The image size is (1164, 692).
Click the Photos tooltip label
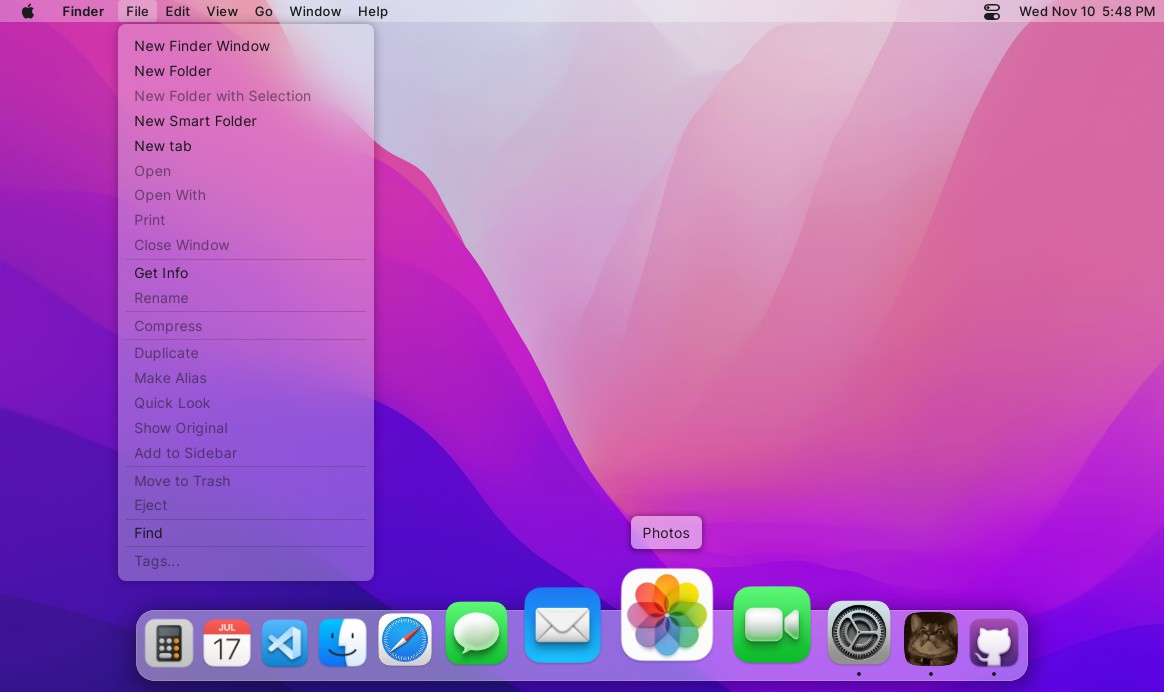point(666,533)
